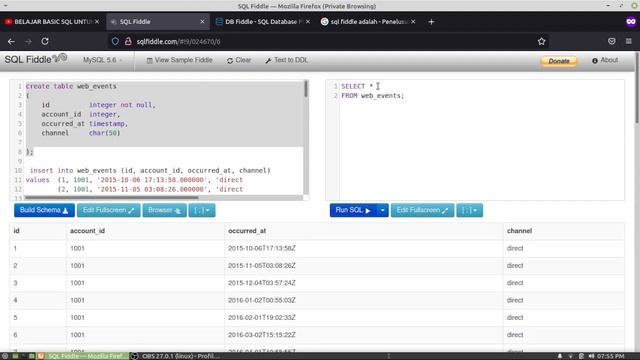Click the address bar URL
The image size is (640, 360).
pos(178,42)
